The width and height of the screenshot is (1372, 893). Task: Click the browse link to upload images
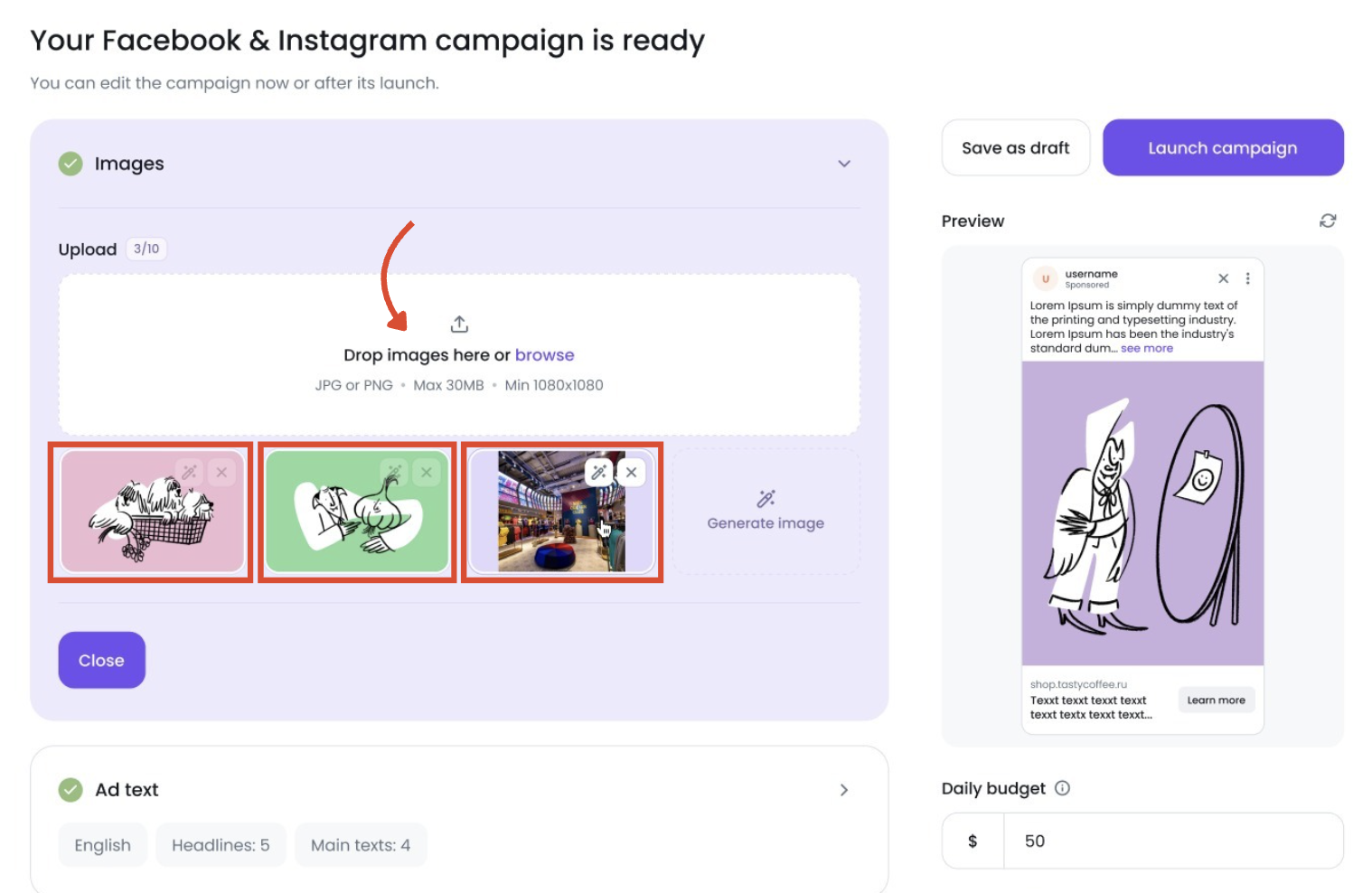point(544,354)
